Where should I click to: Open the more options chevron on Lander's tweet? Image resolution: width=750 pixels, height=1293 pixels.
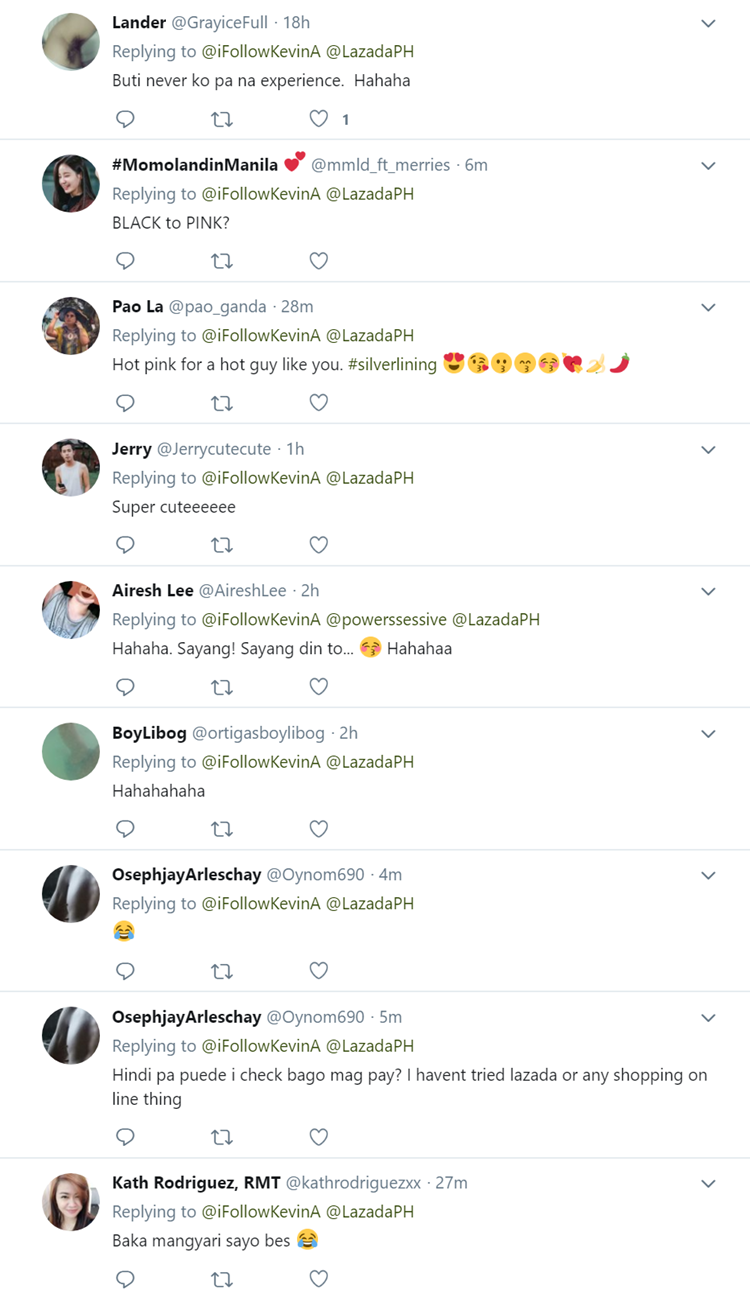coord(708,23)
